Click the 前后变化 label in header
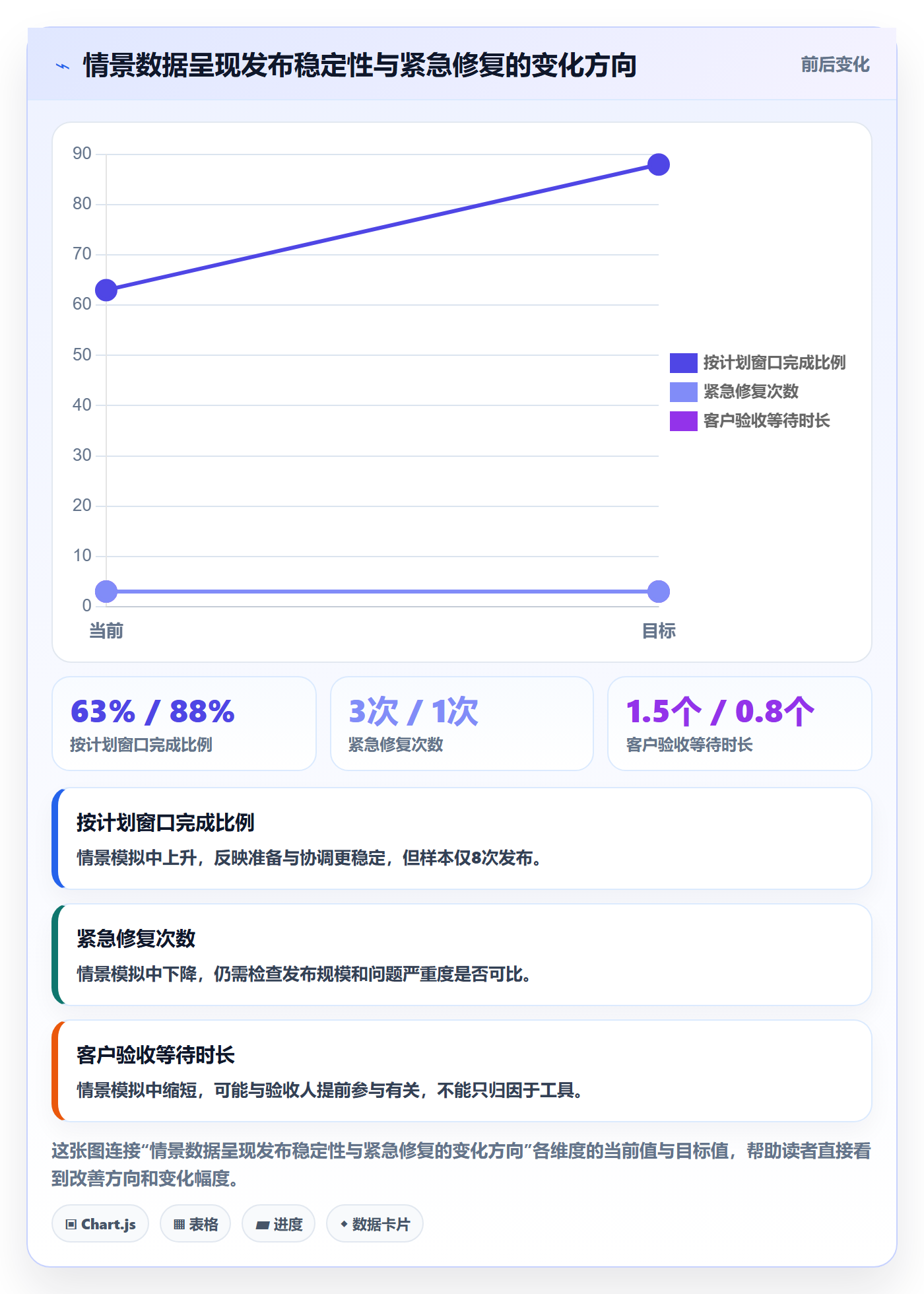Screen dimensions: 924x1294 coord(835,65)
